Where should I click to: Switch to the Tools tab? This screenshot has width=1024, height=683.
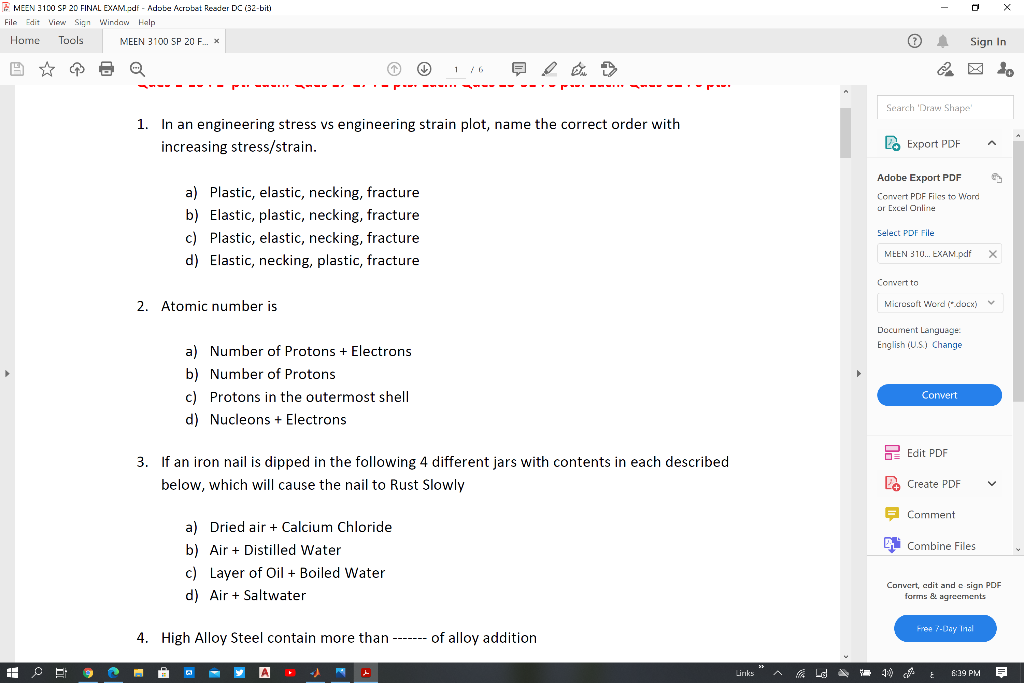click(x=70, y=40)
